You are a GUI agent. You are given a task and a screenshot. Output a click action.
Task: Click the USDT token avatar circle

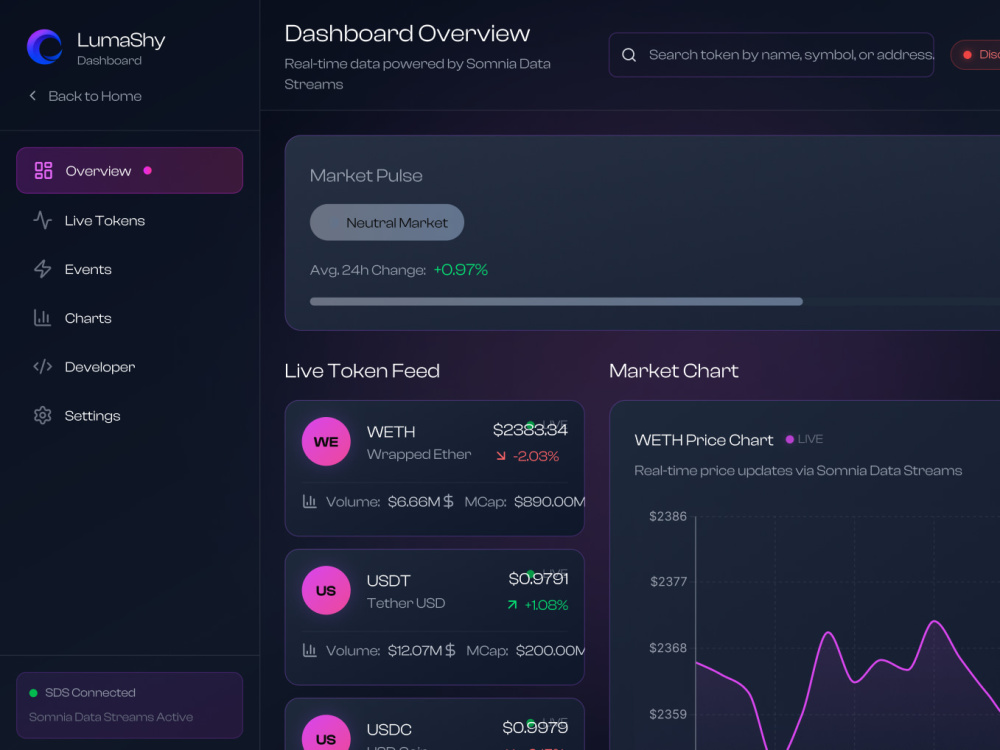(x=326, y=591)
